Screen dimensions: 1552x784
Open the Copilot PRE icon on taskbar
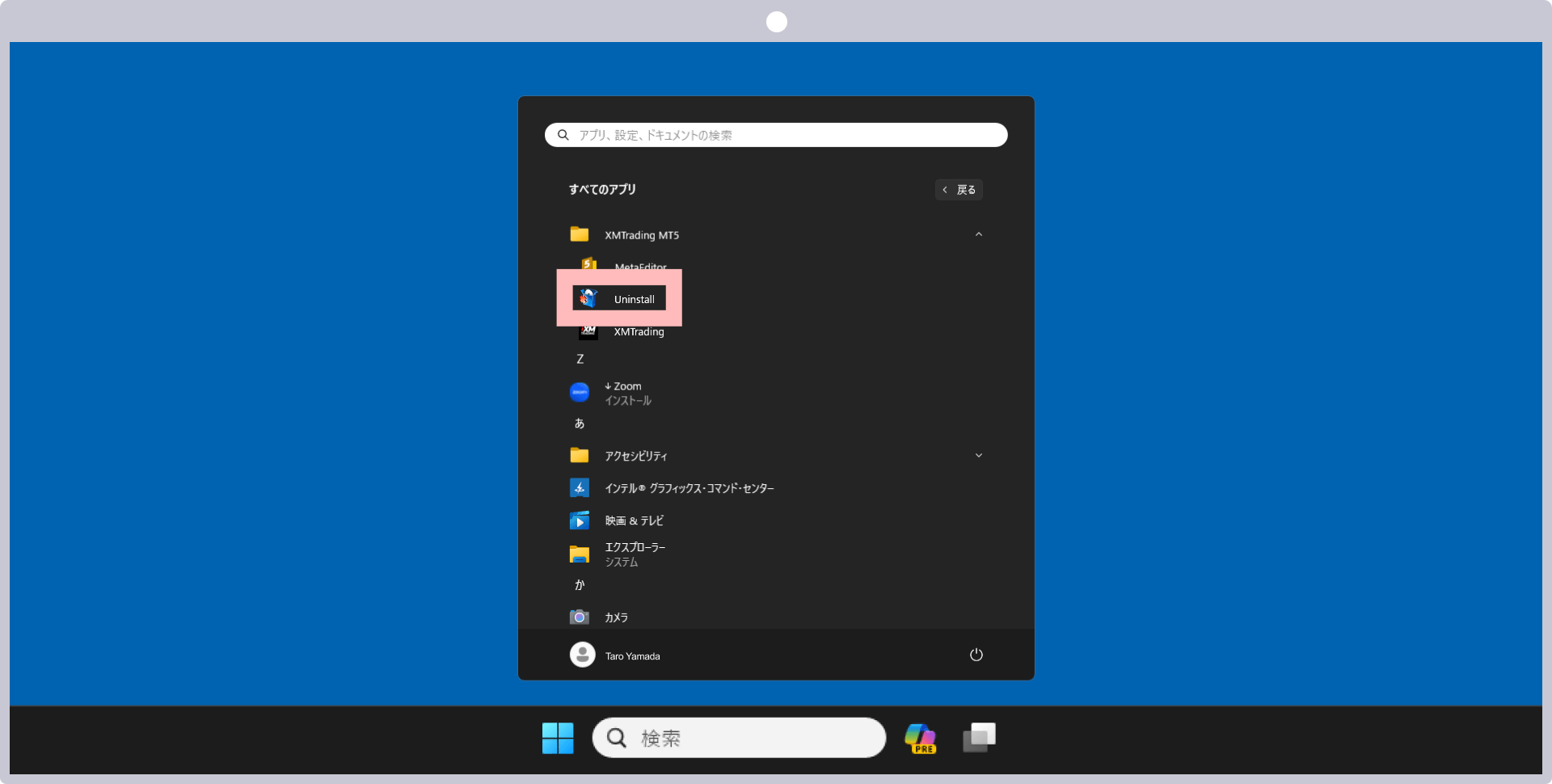click(920, 738)
